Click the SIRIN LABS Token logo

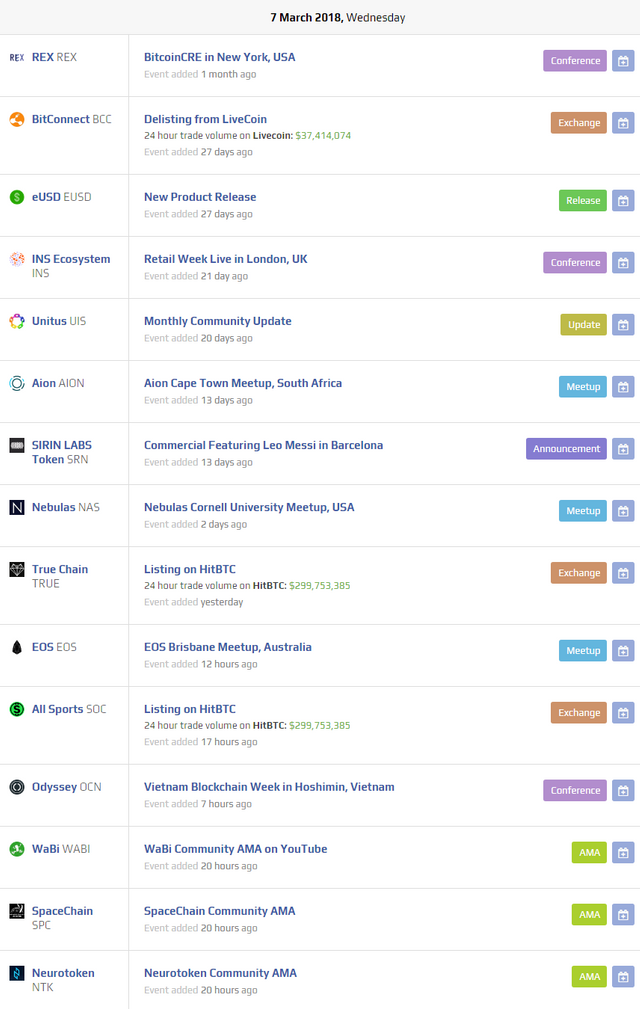point(17,445)
